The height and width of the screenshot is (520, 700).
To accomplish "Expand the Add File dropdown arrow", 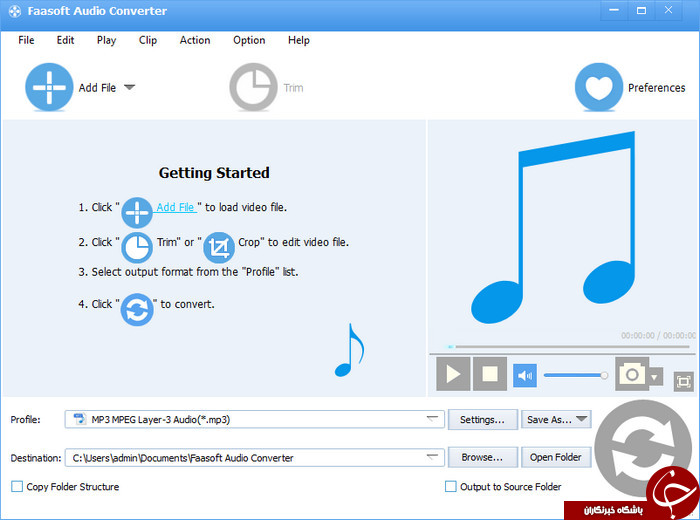I will (x=129, y=87).
